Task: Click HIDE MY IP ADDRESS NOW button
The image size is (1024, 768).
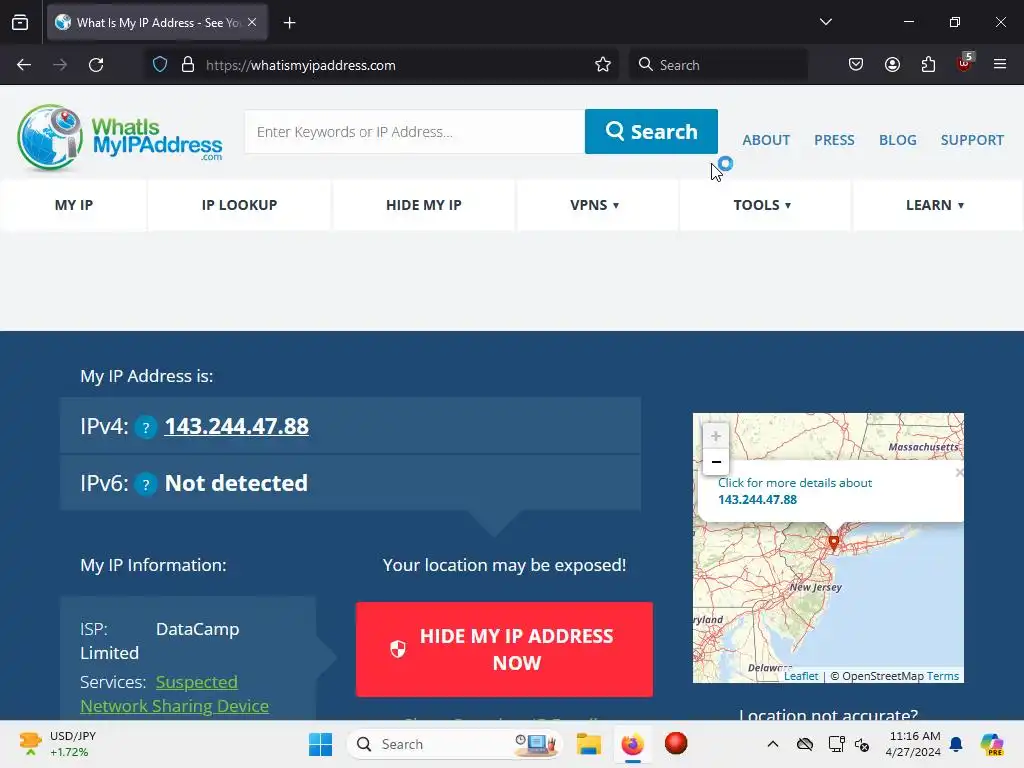Action: [x=504, y=649]
